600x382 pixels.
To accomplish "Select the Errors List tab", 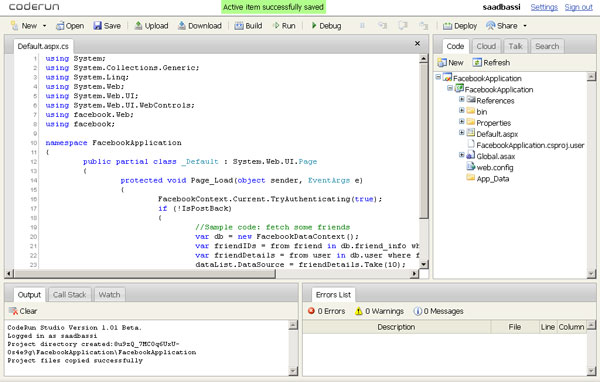I will [x=333, y=295].
